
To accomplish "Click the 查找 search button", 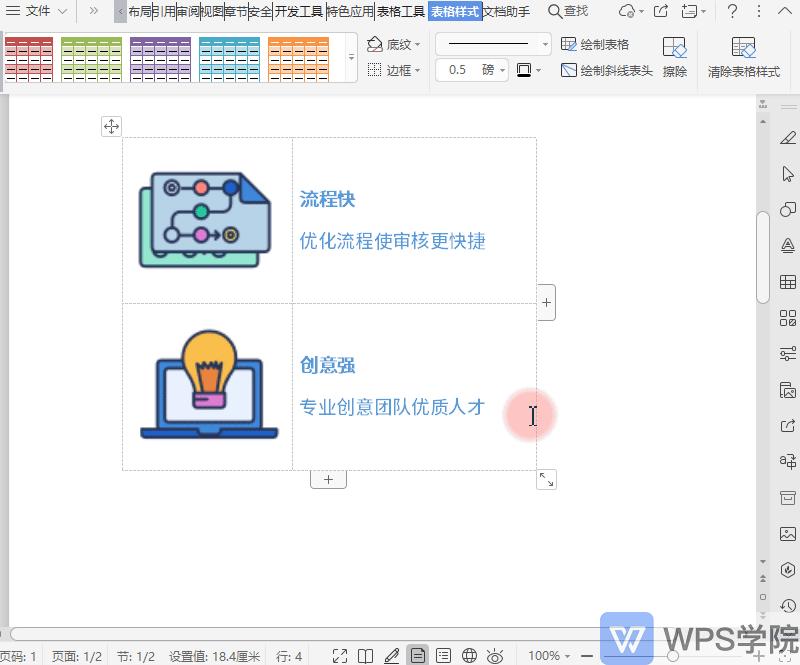I will 568,12.
